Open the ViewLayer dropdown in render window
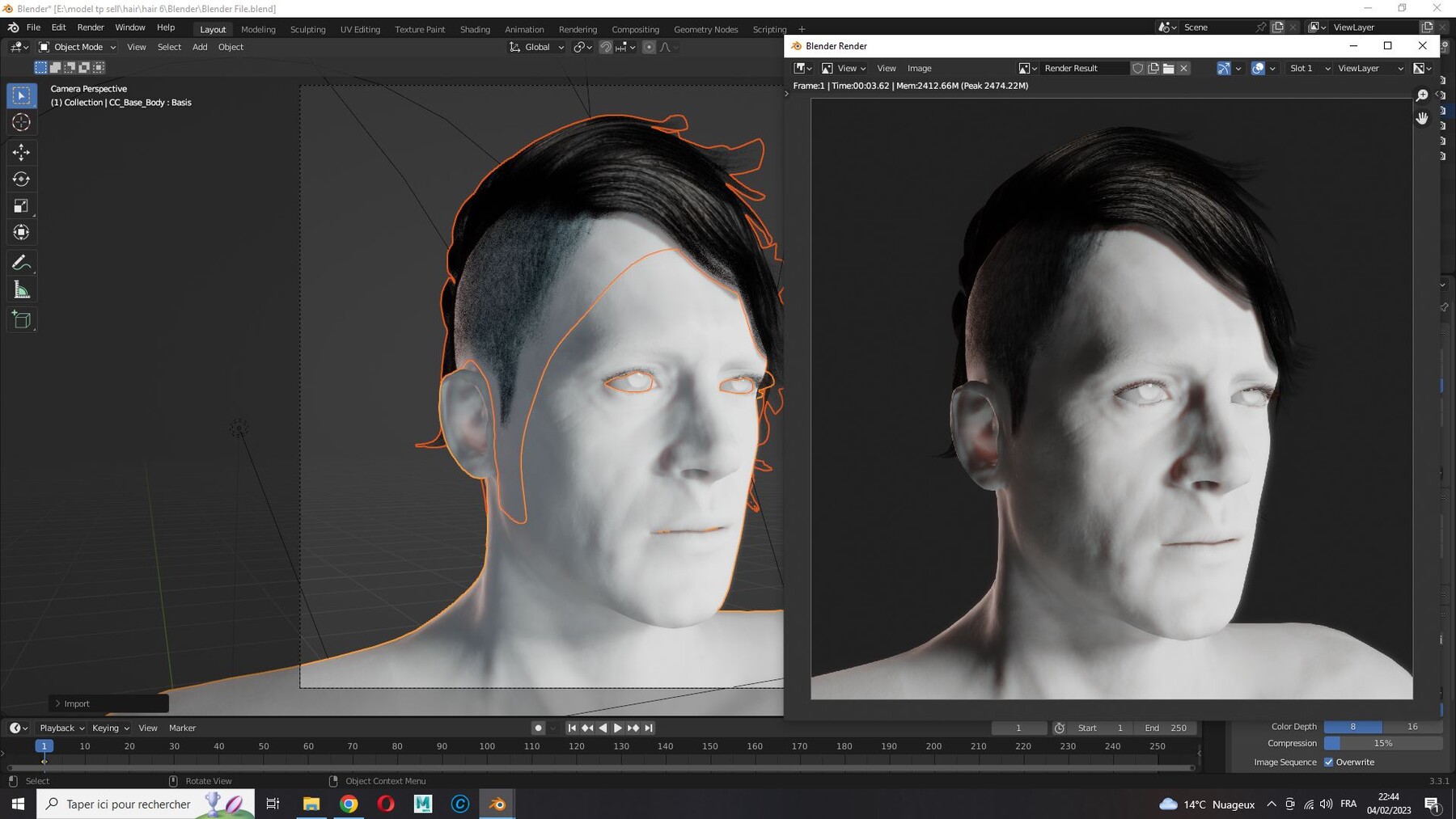1456x819 pixels. (x=1369, y=69)
